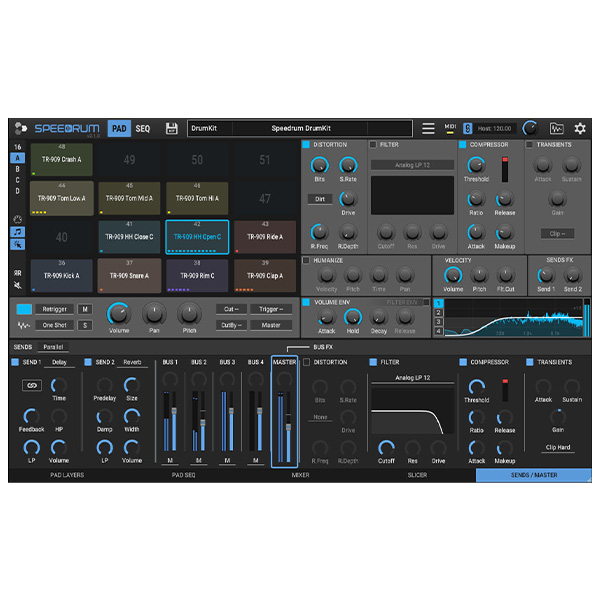Open CutBy dropdown

pos(231,325)
